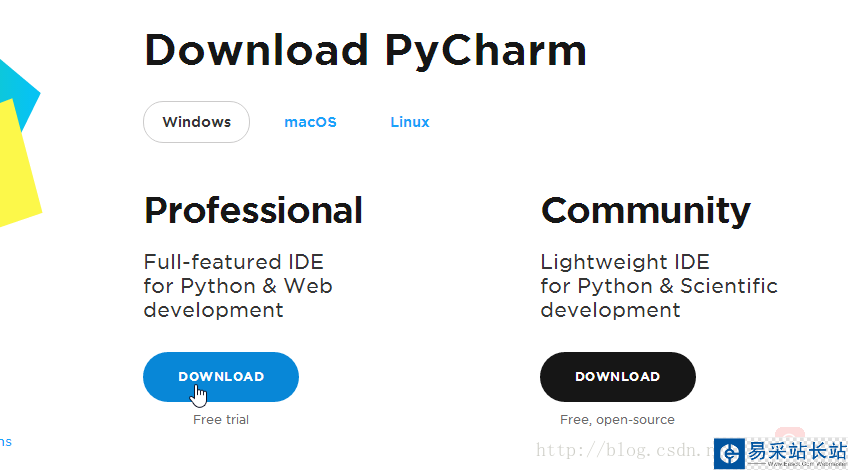Download the Professional edition
The image size is (848, 470).
coord(221,377)
